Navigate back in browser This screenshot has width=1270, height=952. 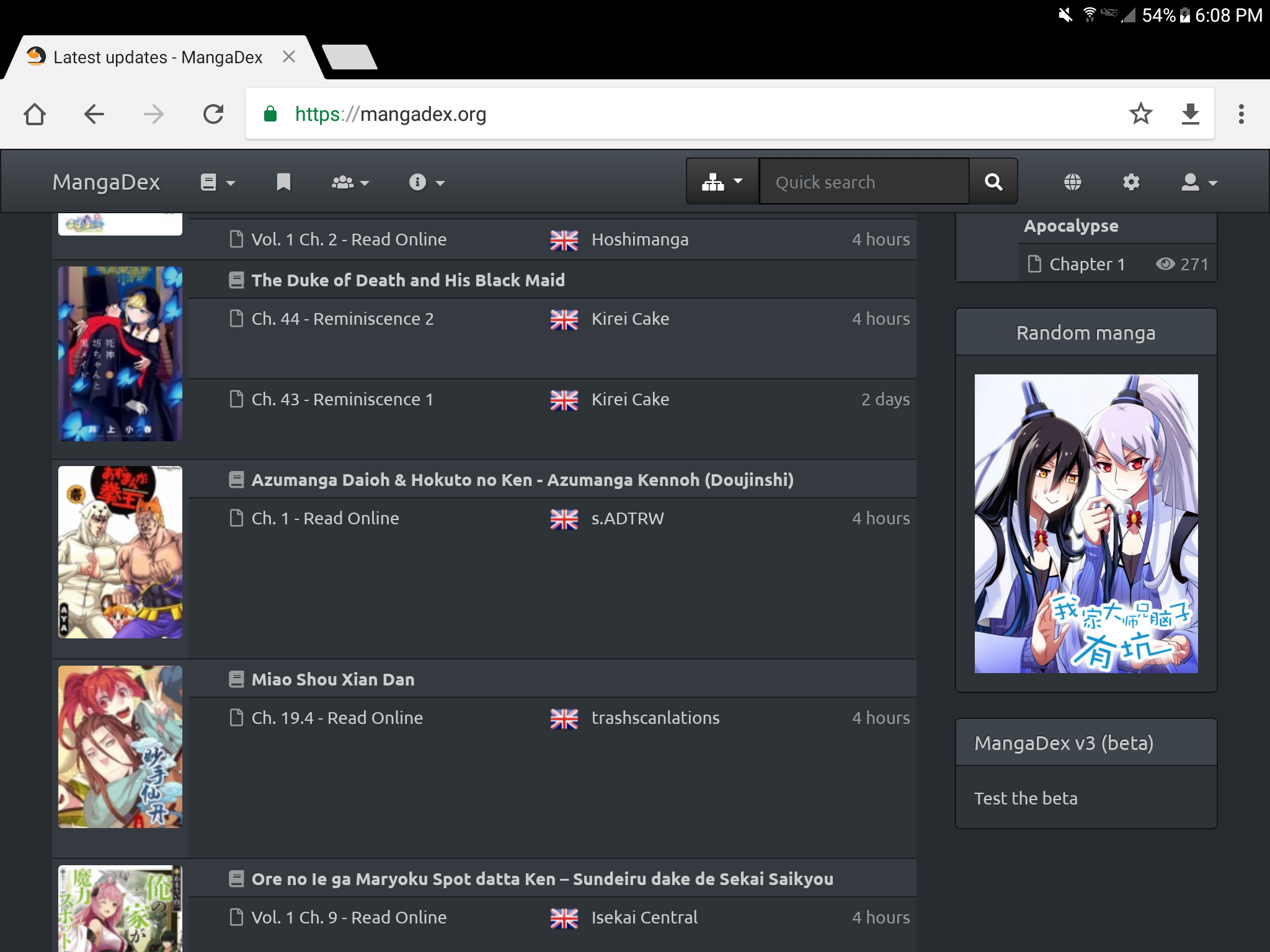[94, 114]
